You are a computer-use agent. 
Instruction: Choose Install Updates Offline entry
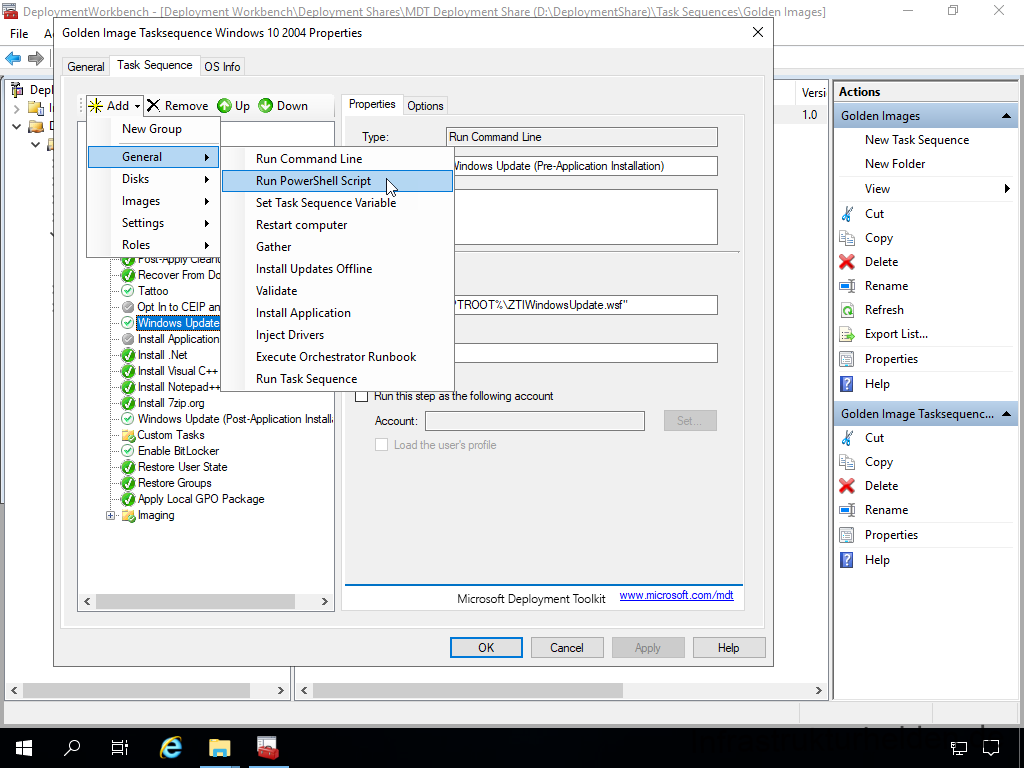pos(337,269)
